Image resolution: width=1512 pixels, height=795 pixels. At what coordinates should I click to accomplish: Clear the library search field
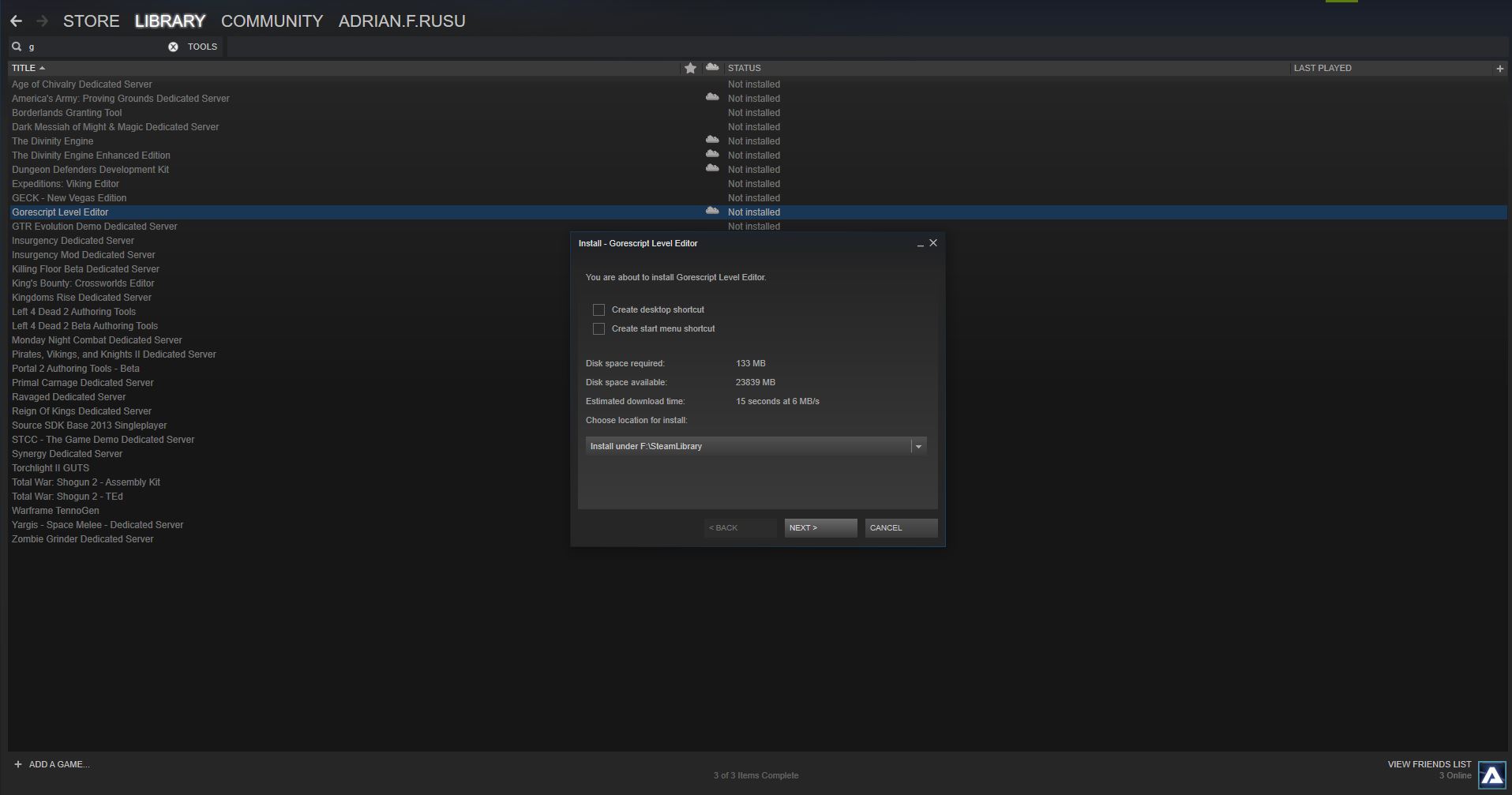pos(173,47)
